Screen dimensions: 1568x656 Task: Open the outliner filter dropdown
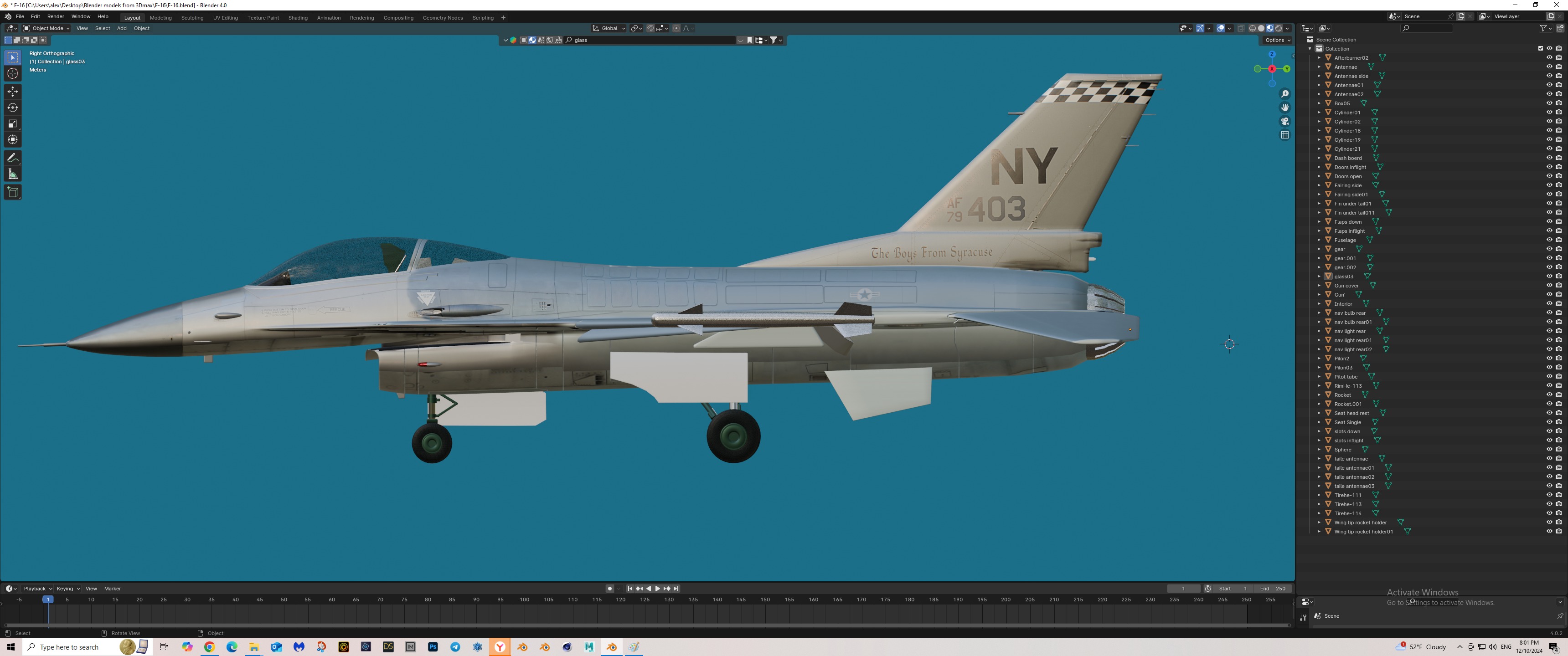(x=1546, y=28)
